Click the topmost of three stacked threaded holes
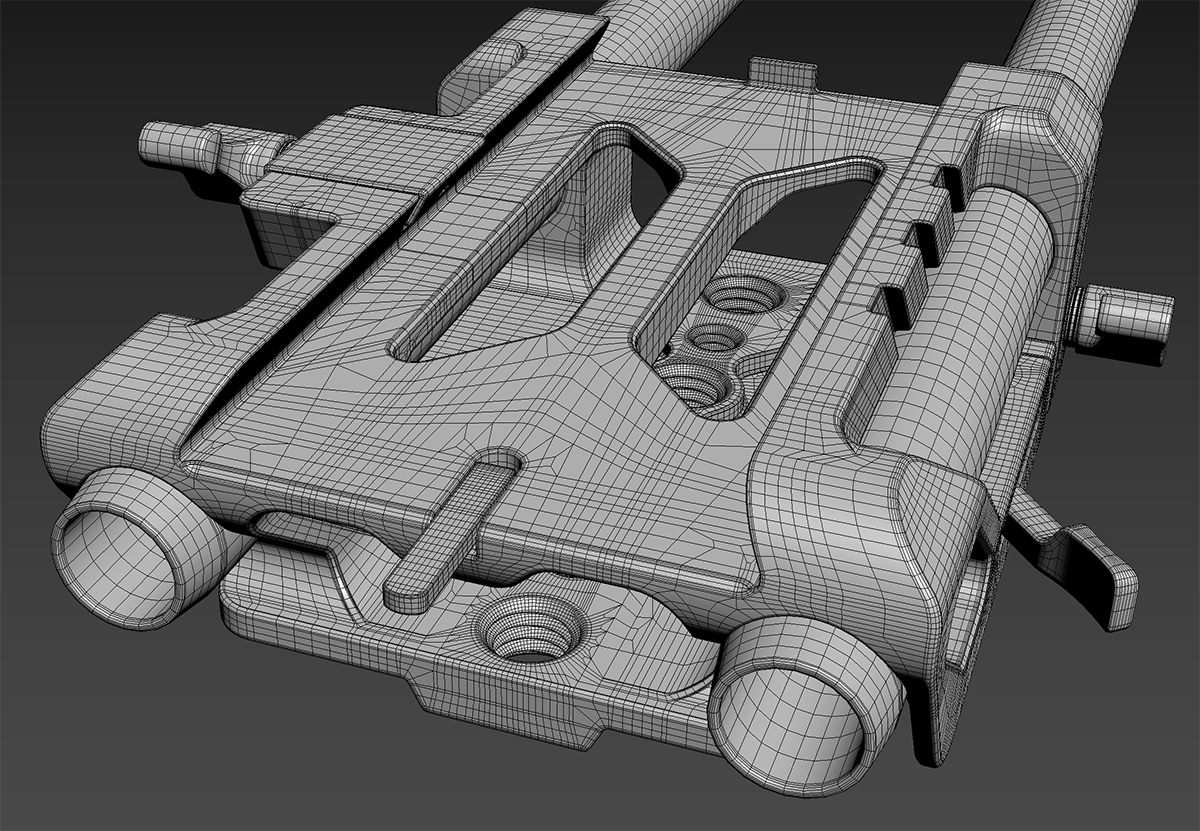Screen dimensions: 1200x831 742,297
